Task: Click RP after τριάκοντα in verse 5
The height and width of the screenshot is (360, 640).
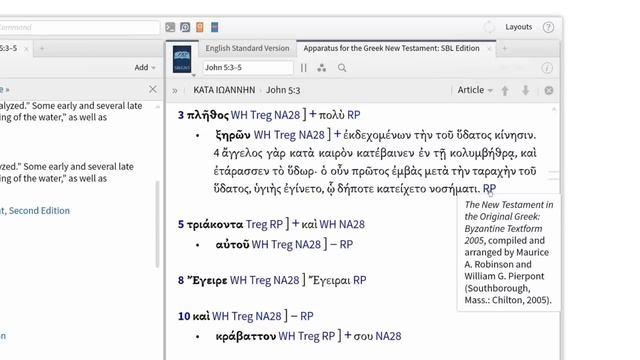Action: [276, 224]
